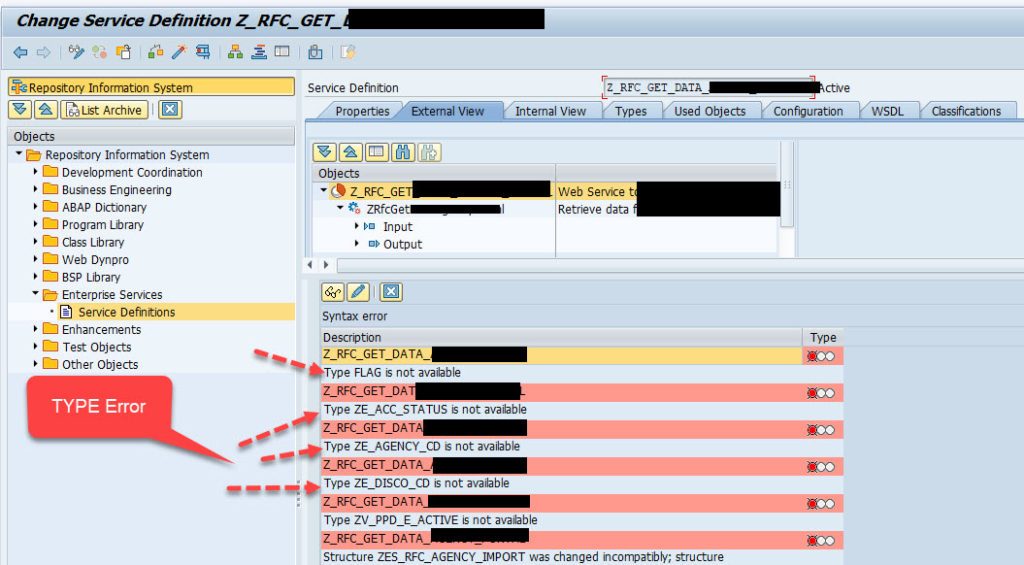Click the List Archive button
This screenshot has width=1024, height=565.
pos(104,110)
